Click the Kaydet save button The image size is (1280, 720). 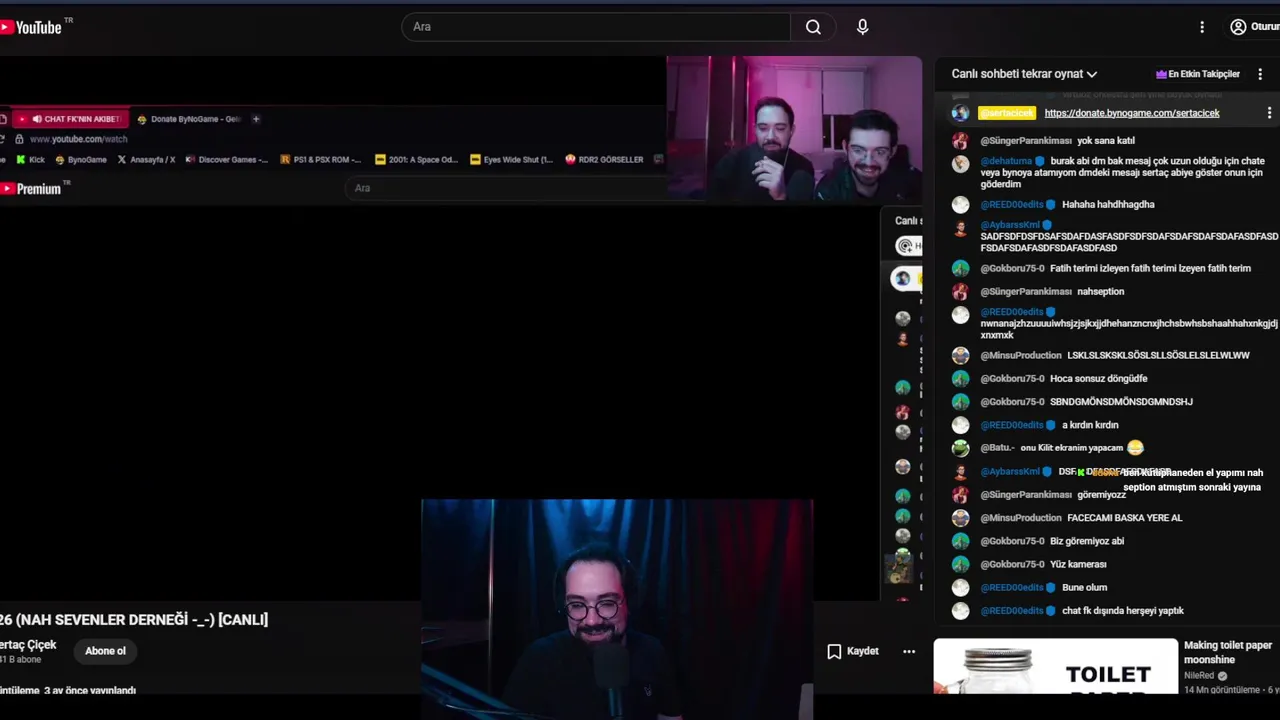click(853, 651)
